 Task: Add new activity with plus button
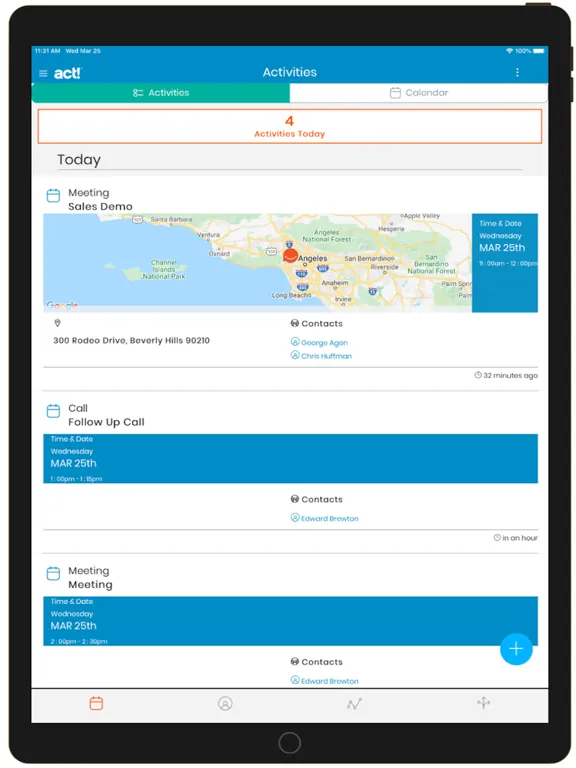pos(516,649)
